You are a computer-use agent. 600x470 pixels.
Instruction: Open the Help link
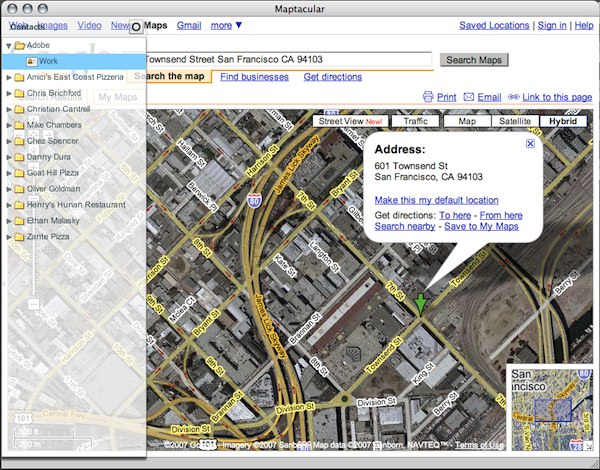coord(584,26)
